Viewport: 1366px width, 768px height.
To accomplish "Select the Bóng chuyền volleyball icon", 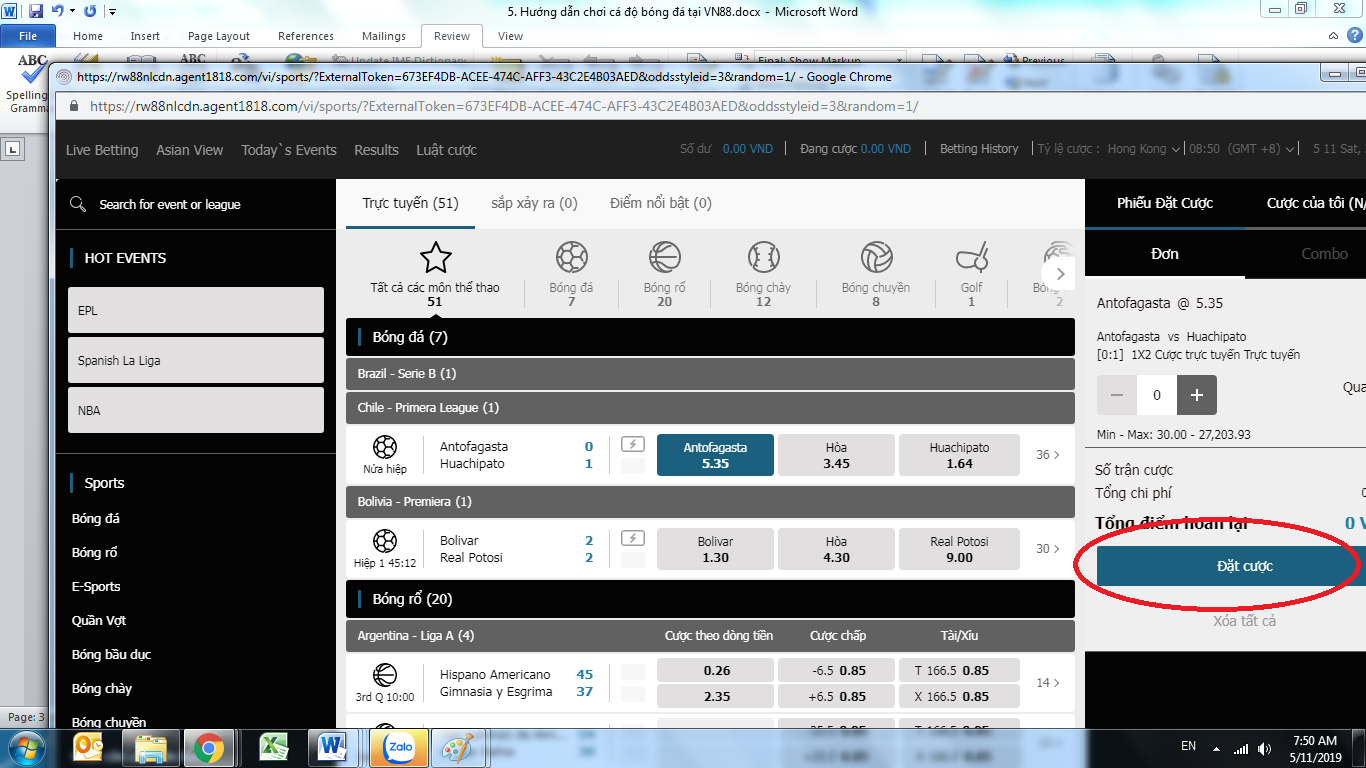I will (x=876, y=258).
